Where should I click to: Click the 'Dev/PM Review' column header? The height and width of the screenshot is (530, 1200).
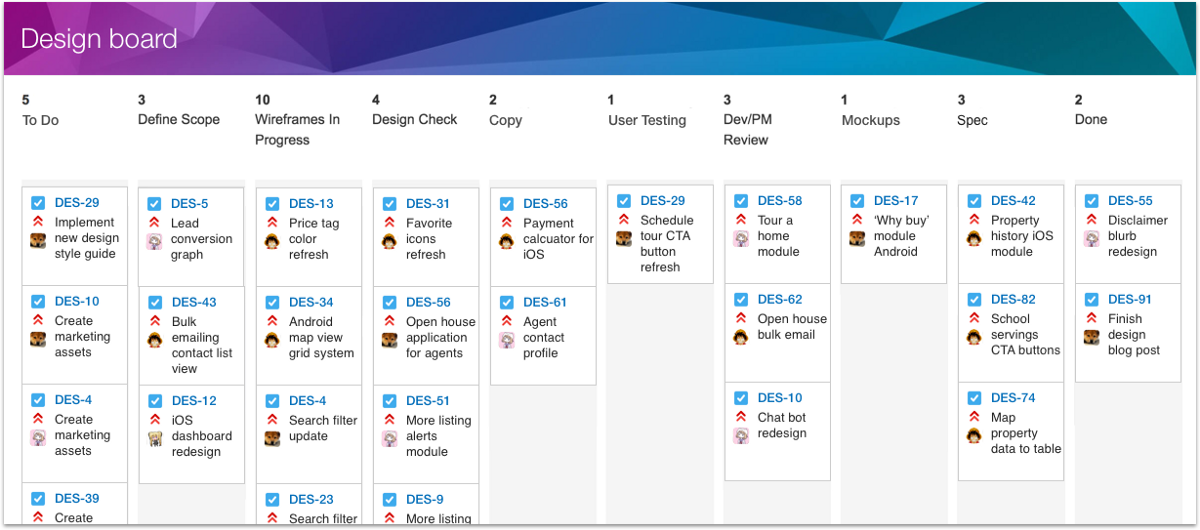click(747, 129)
